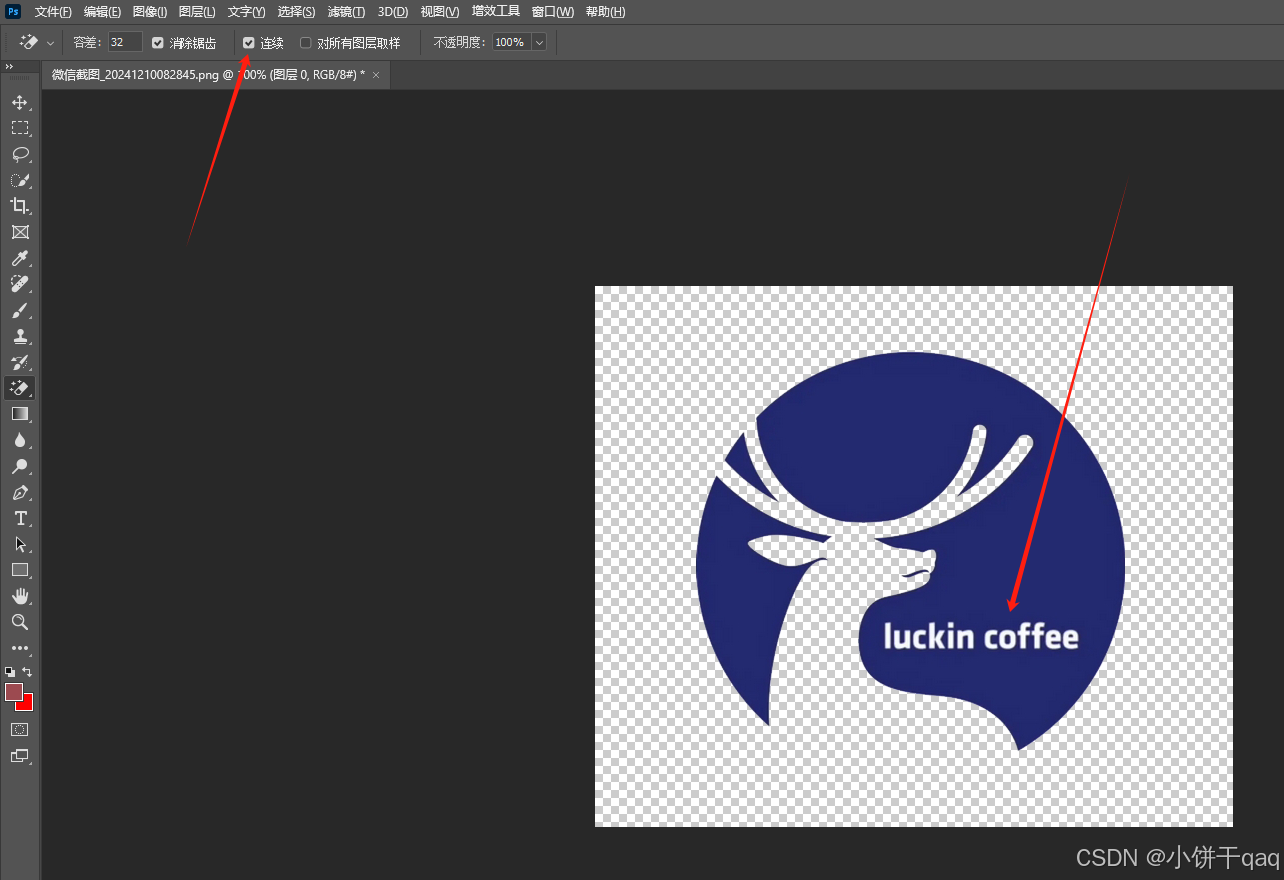Select the Hand tool
The height and width of the screenshot is (880, 1284).
pyautogui.click(x=20, y=596)
